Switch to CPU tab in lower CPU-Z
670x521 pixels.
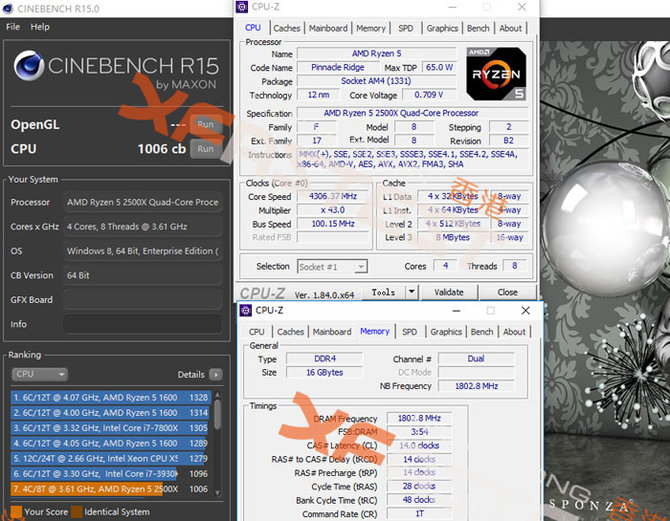click(x=257, y=332)
